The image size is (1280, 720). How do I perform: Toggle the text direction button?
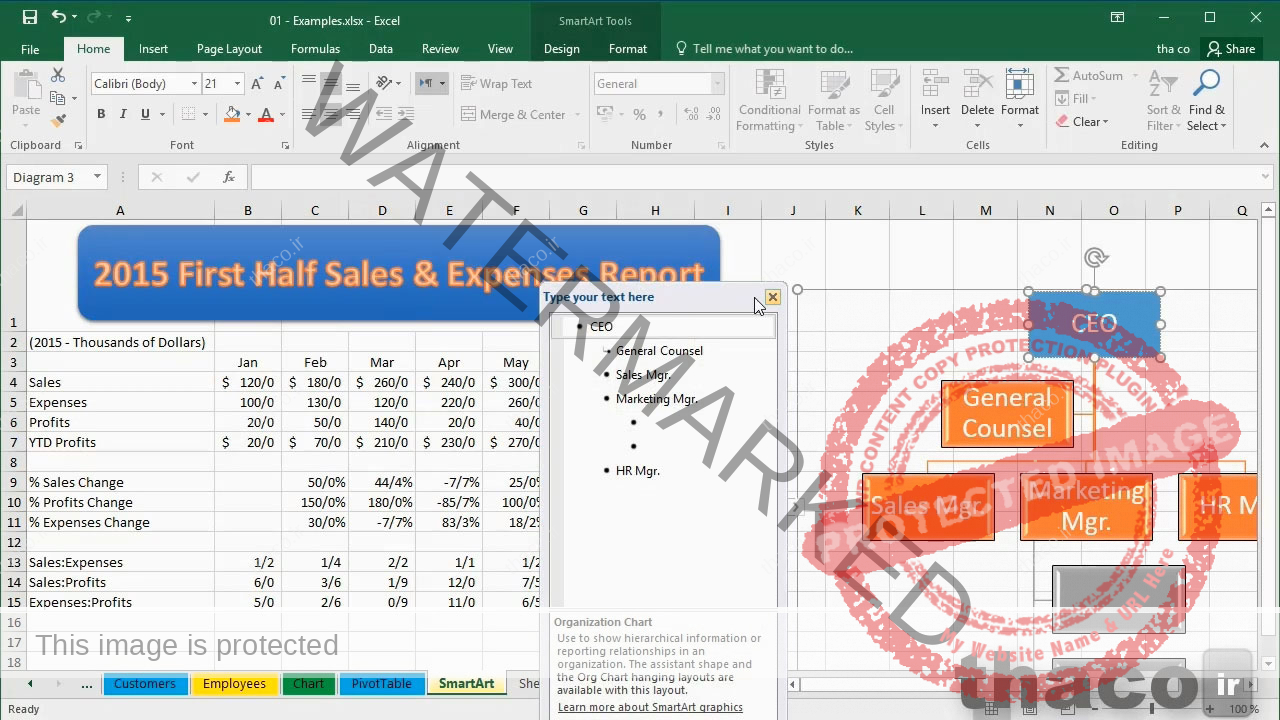pyautogui.click(x=426, y=84)
